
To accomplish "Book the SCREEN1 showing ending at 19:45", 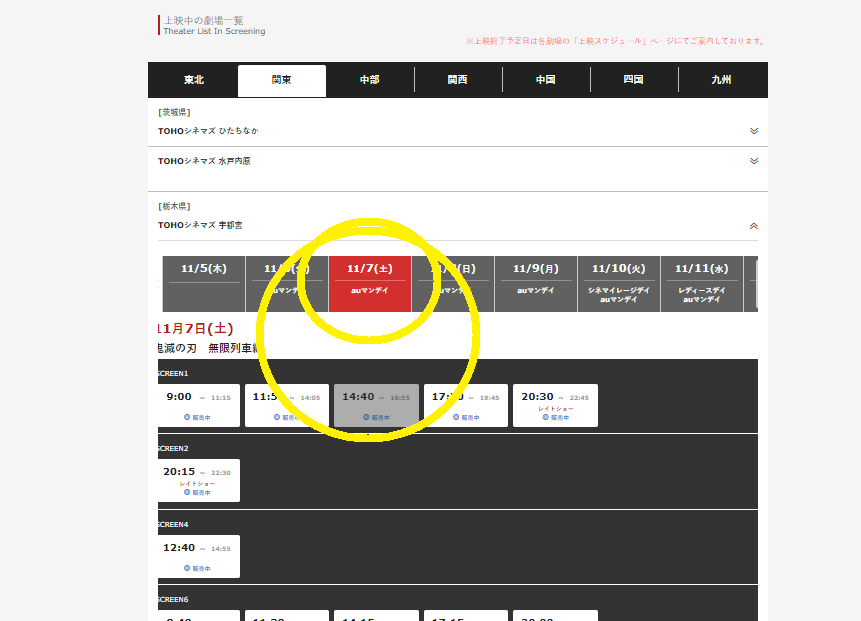I will point(466,405).
